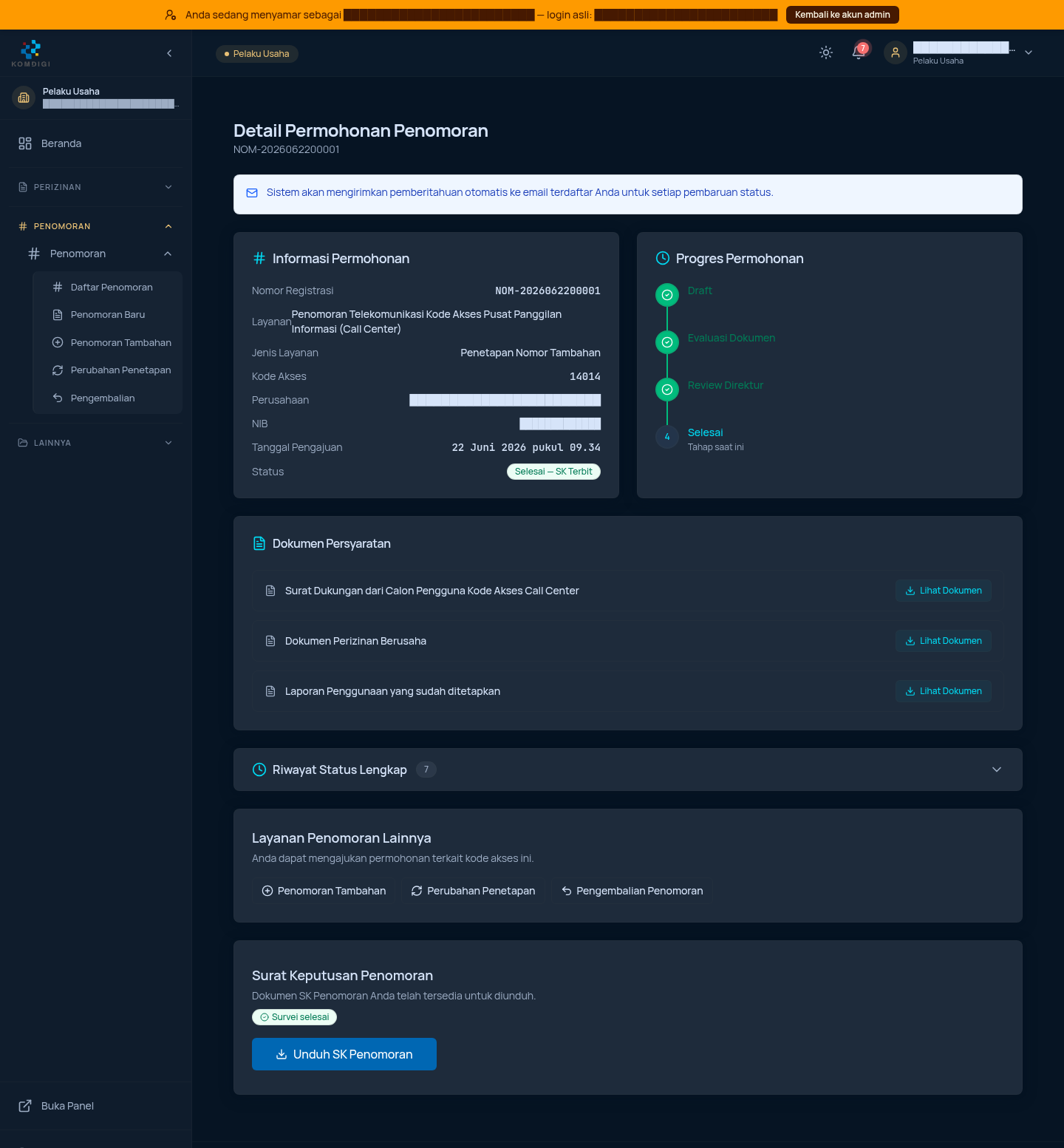Click the Draft step check icon

667,295
